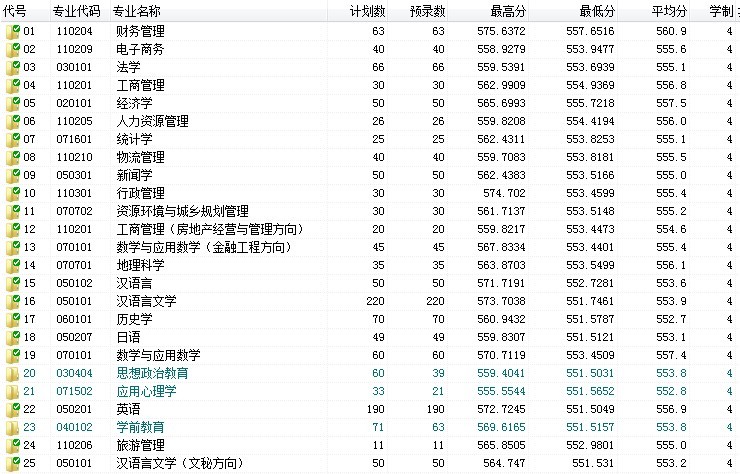Select the icon next to row 09 新闻学
This screenshot has height=474, width=740.
pos(13,175)
